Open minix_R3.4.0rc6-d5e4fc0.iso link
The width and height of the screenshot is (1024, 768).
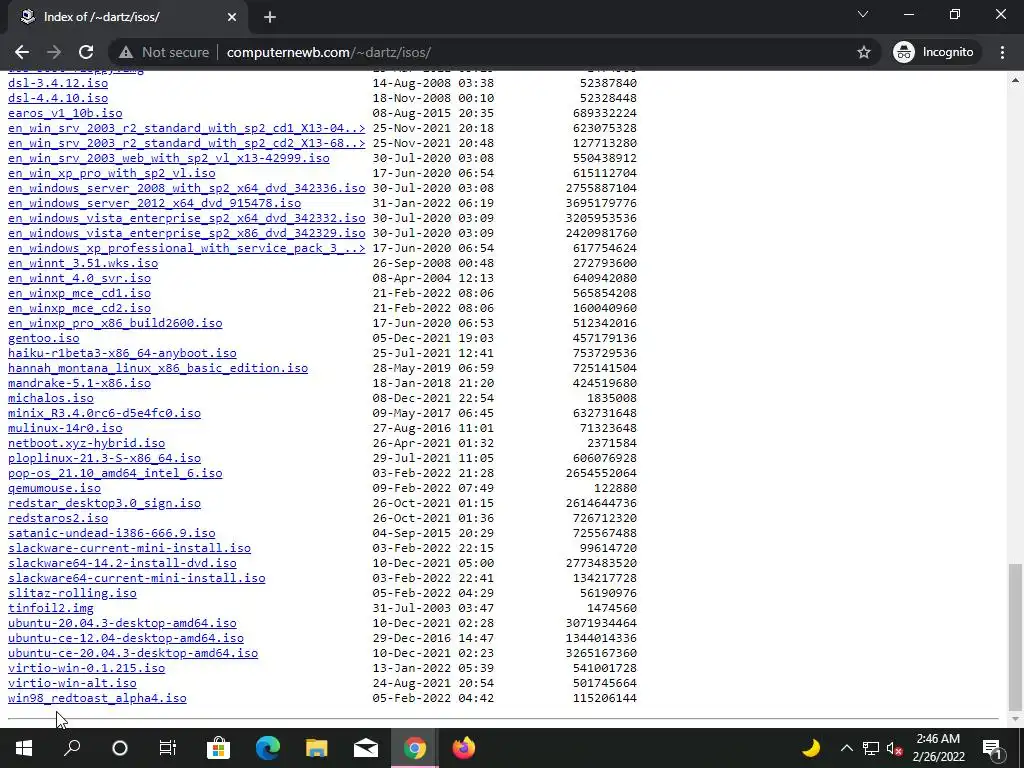(x=104, y=413)
